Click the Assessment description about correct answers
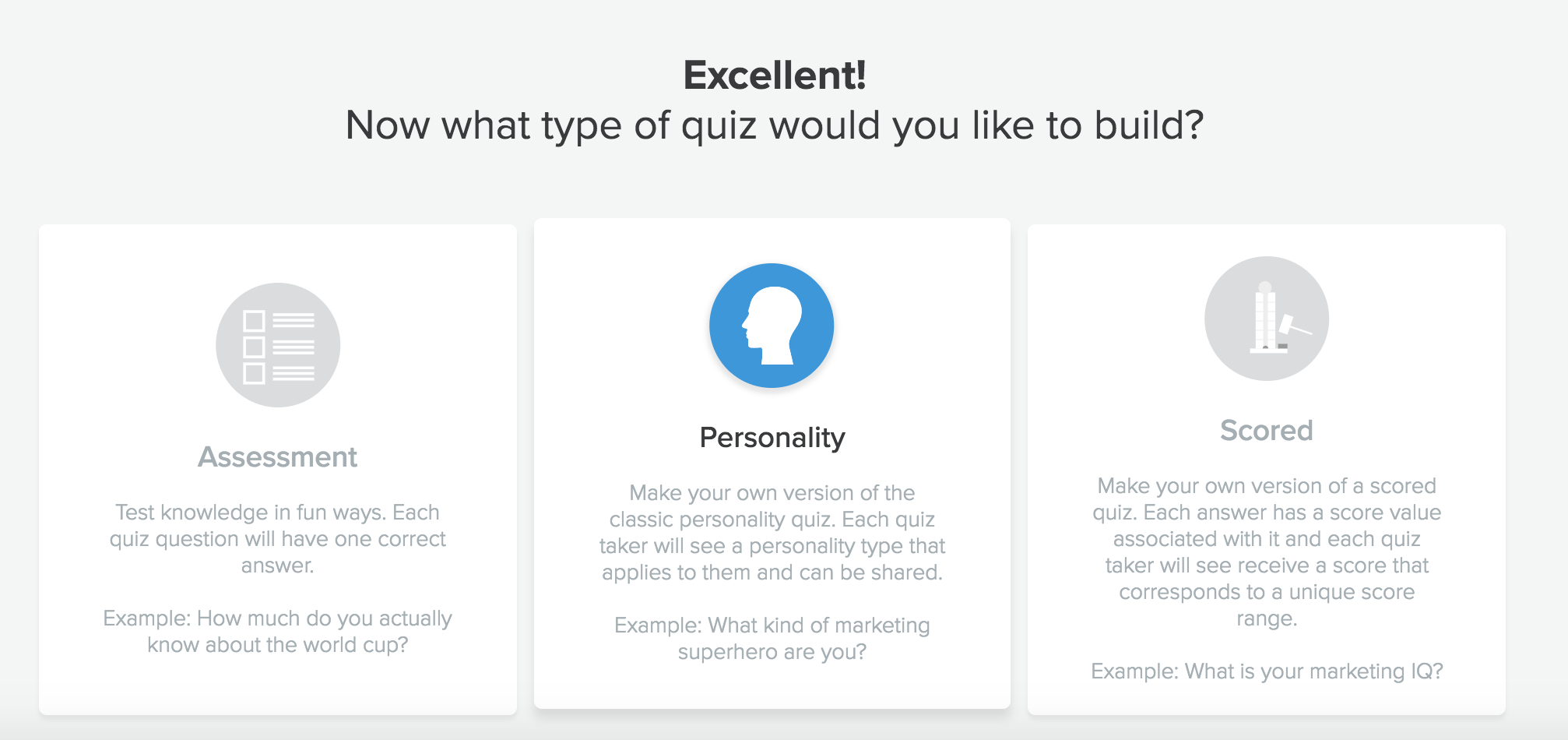 278,539
